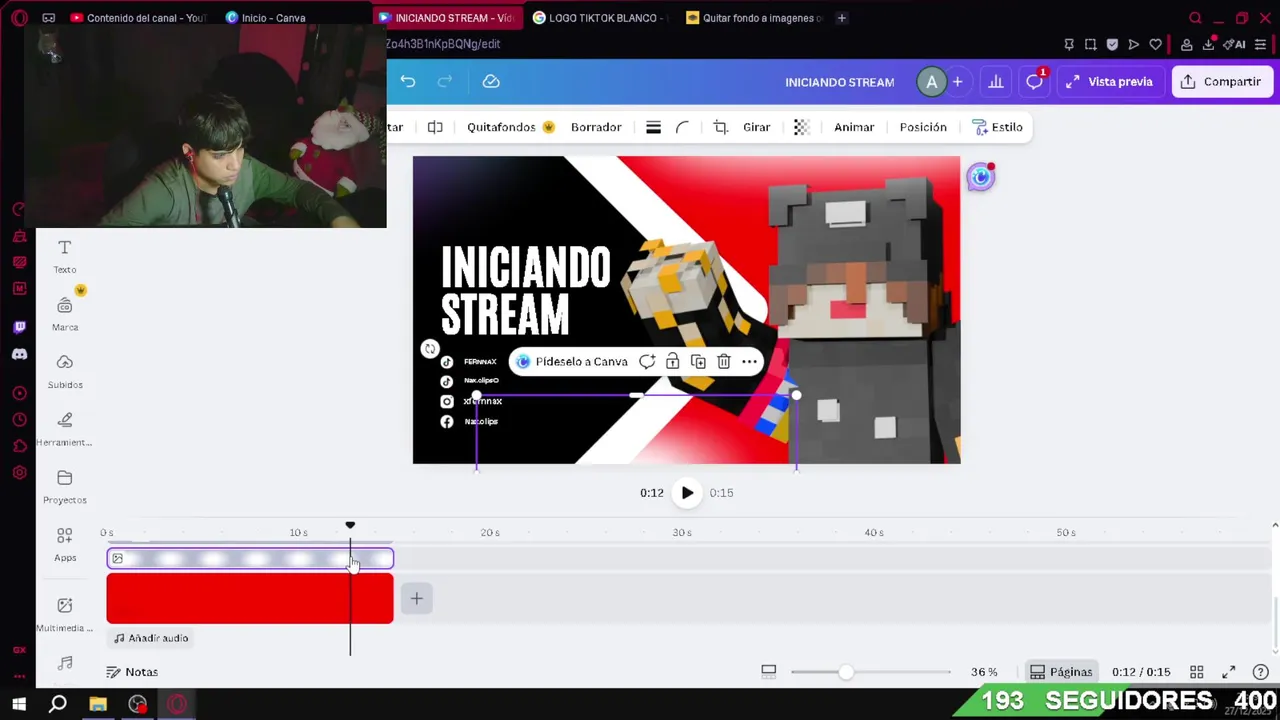This screenshot has width=1280, height=720.
Task: Open the Multimedia panel
Action: pyautogui.click(x=65, y=614)
